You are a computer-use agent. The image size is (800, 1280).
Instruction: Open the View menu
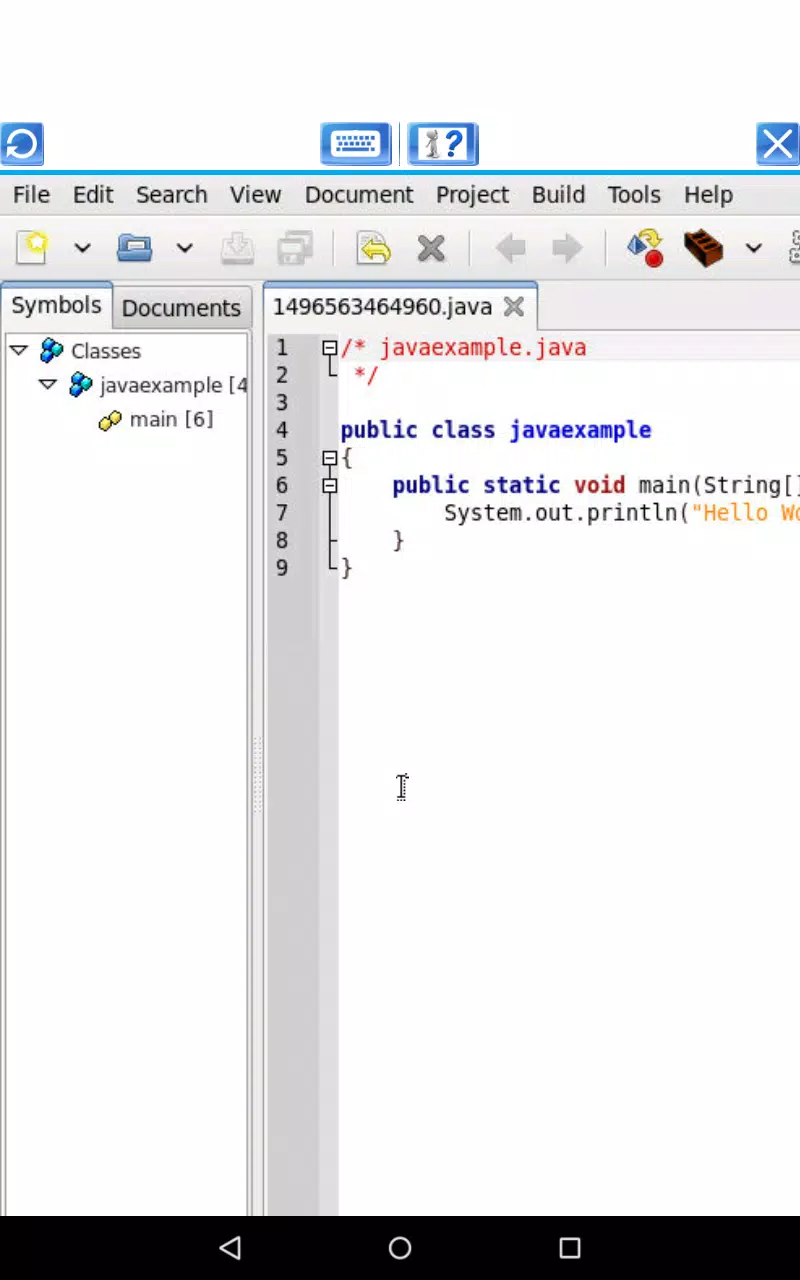point(255,195)
